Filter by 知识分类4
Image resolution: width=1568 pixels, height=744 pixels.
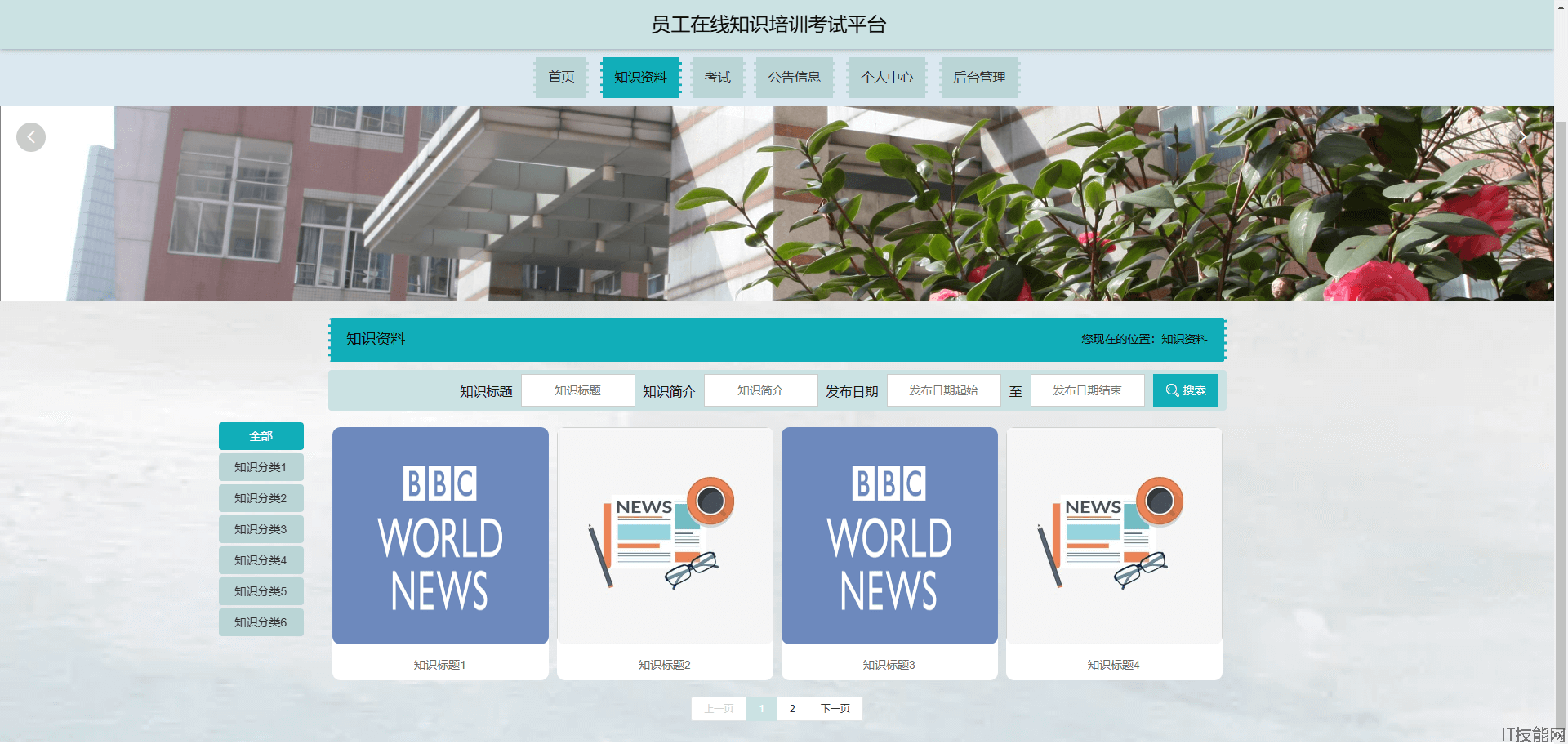[x=261, y=560]
